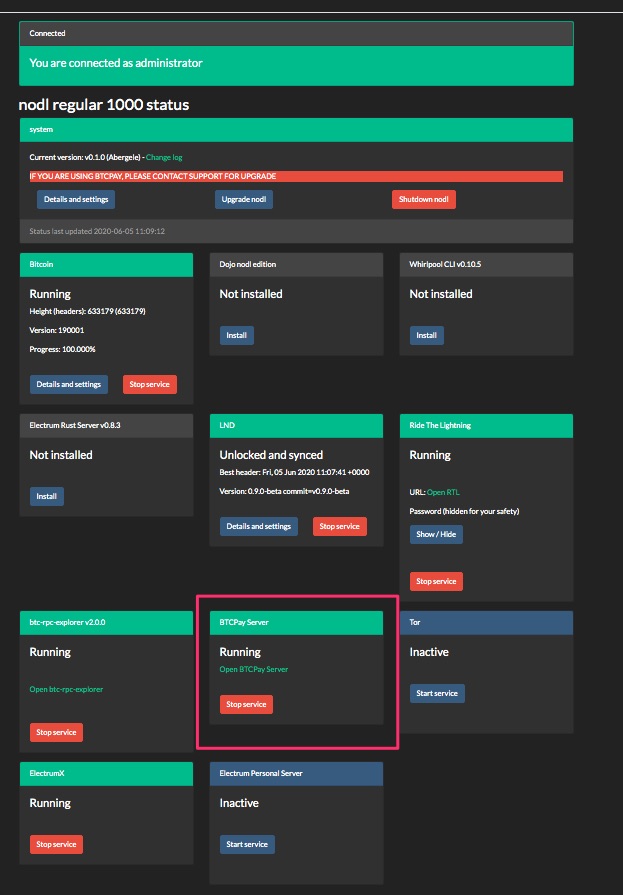
Task: Click the LND card header
Action: [x=296, y=425]
